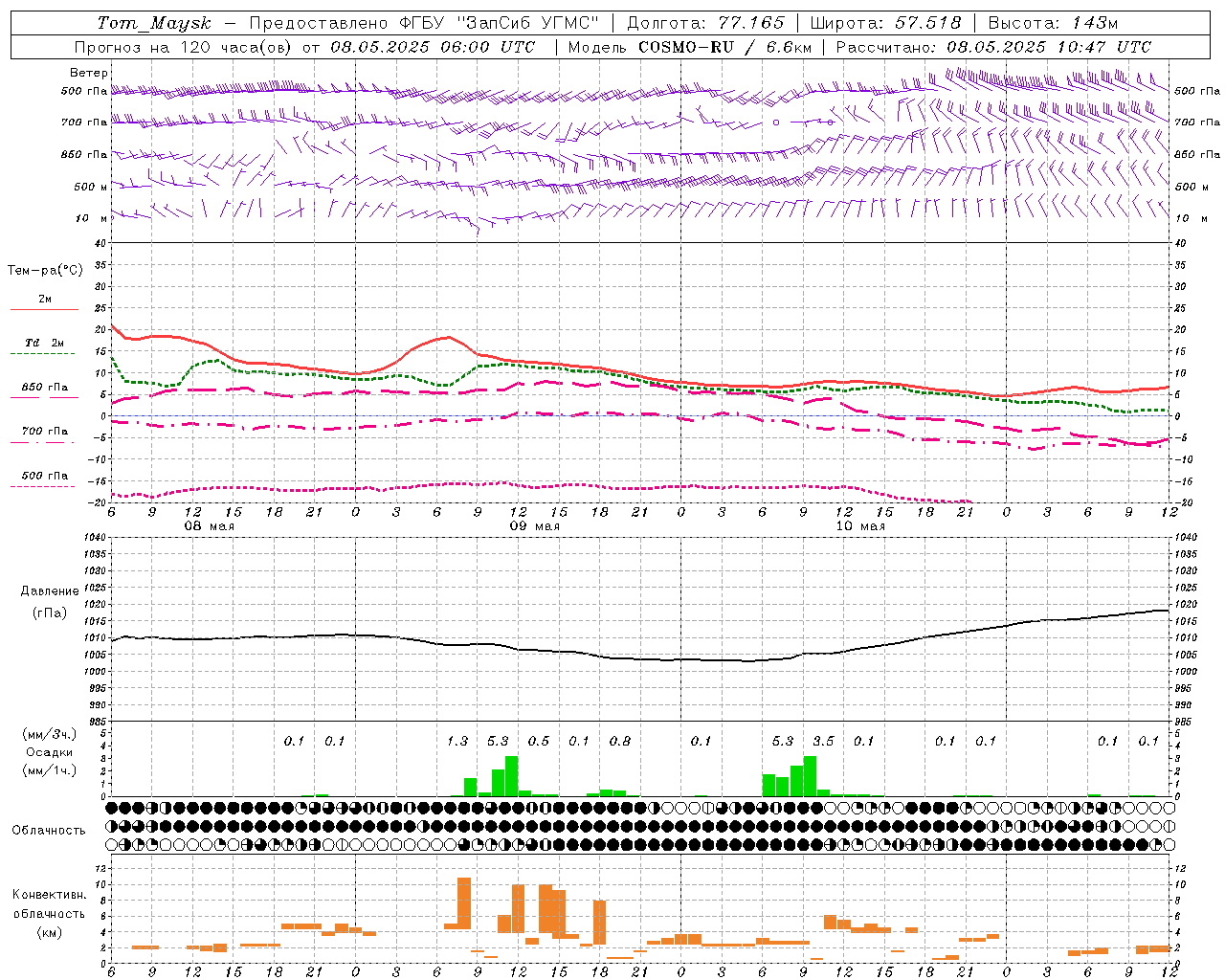Click the Тем-ра(°C) panel label
Viewport: 1225px width, 980px height.
coord(45,271)
